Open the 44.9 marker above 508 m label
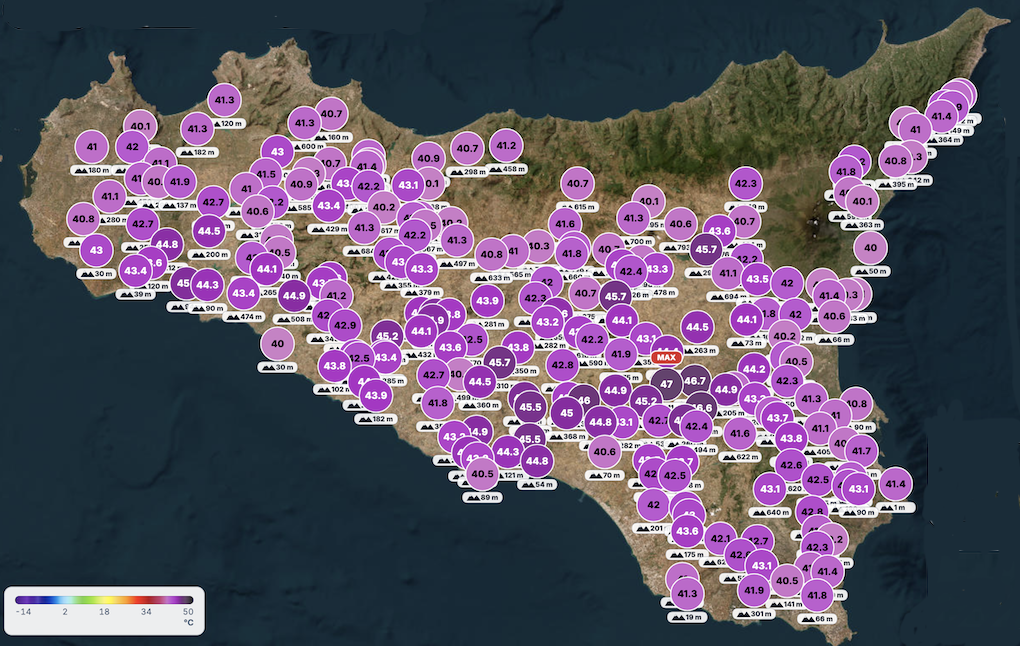 pyautogui.click(x=294, y=295)
